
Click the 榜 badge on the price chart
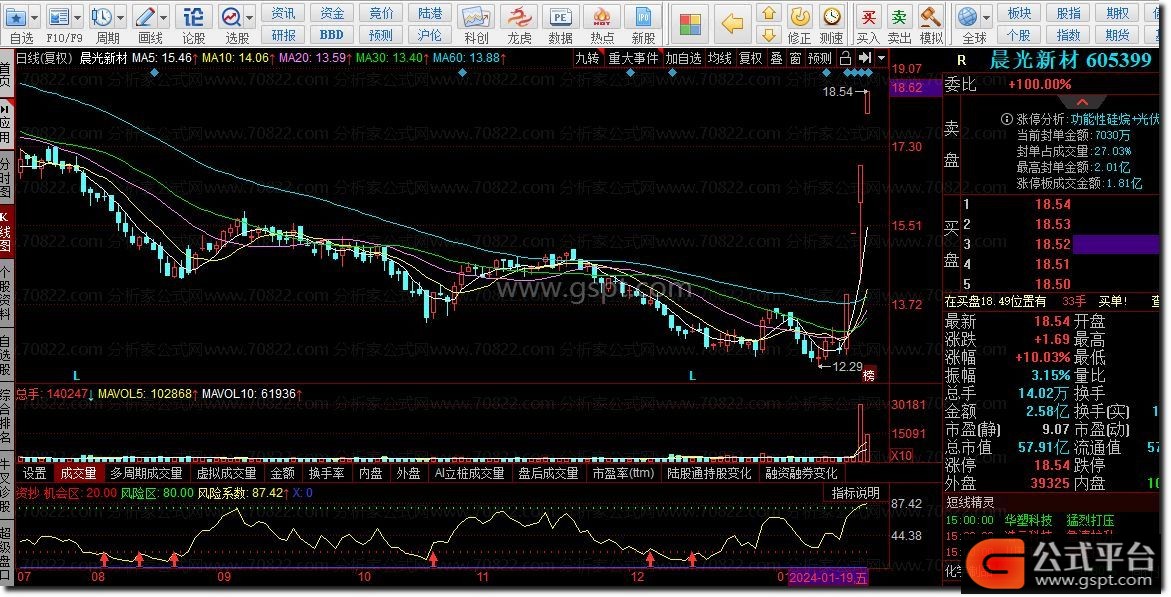[869, 375]
